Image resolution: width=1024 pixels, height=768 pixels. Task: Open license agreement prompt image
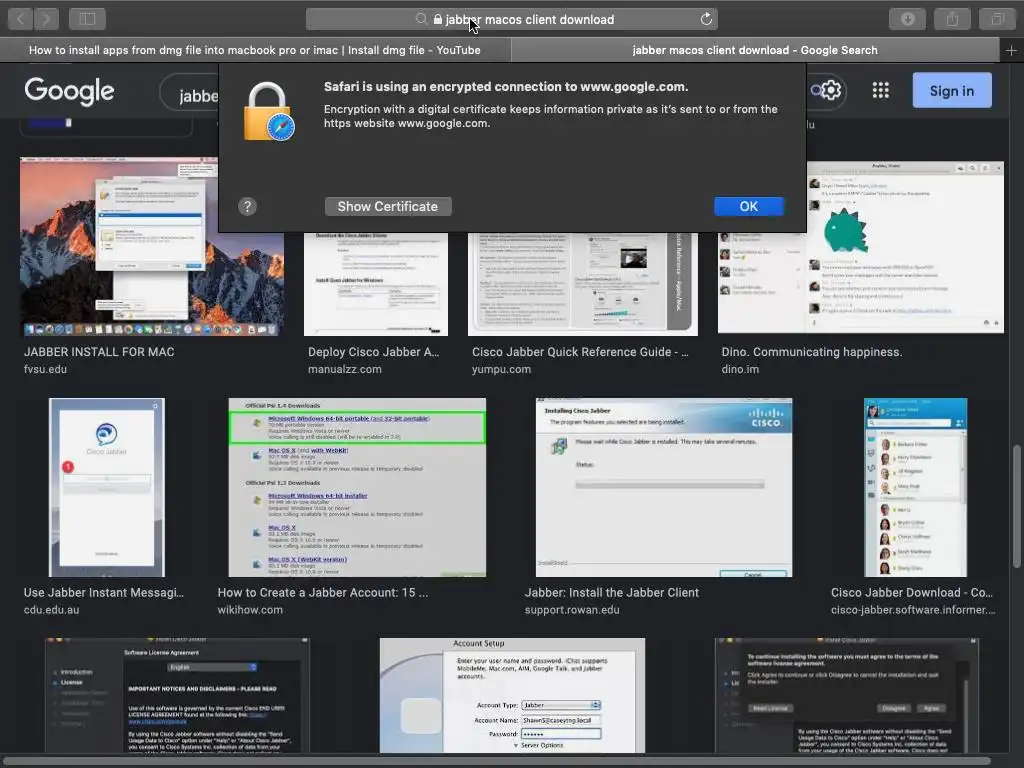[x=846, y=696]
